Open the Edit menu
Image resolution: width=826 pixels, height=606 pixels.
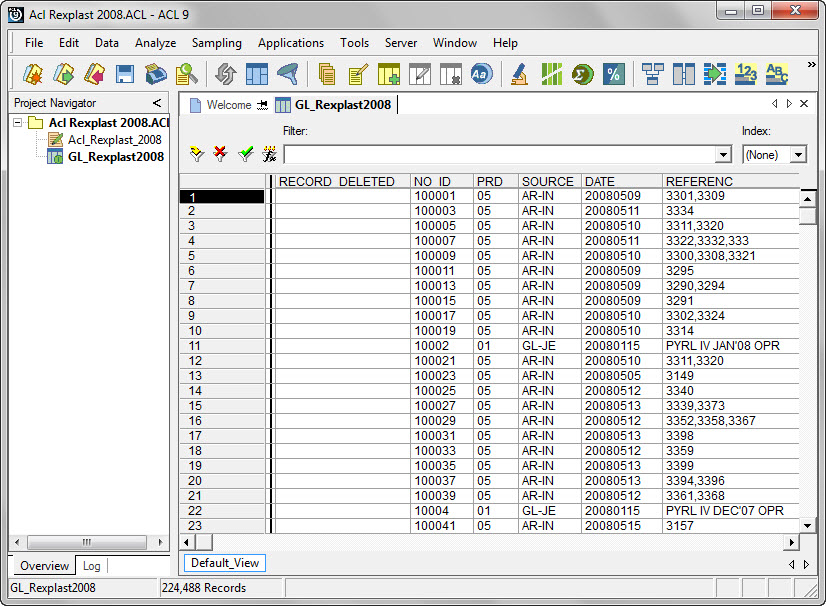click(68, 43)
